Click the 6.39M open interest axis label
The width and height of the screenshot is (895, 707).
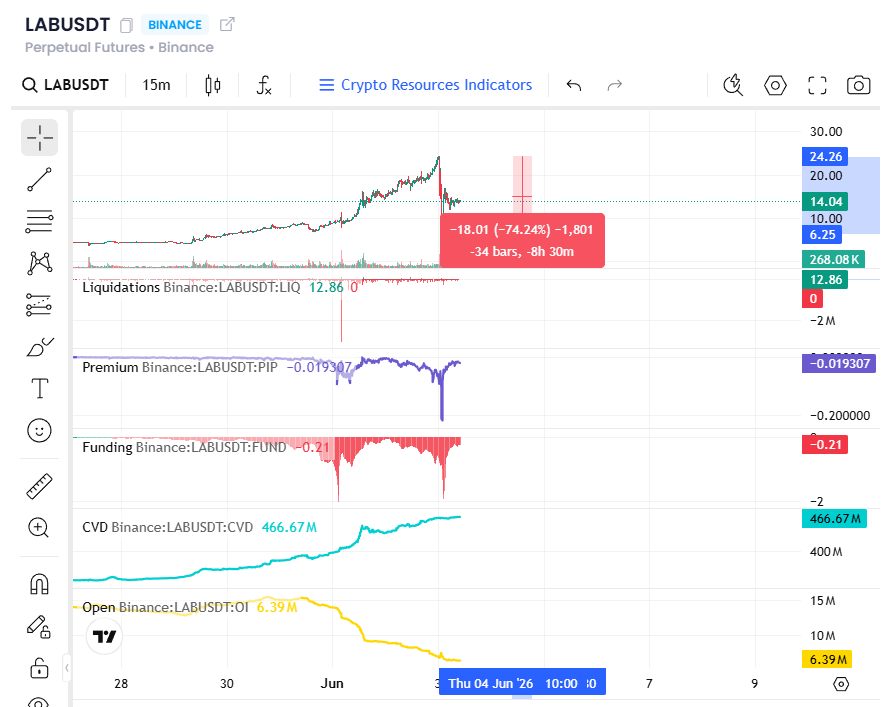827,659
